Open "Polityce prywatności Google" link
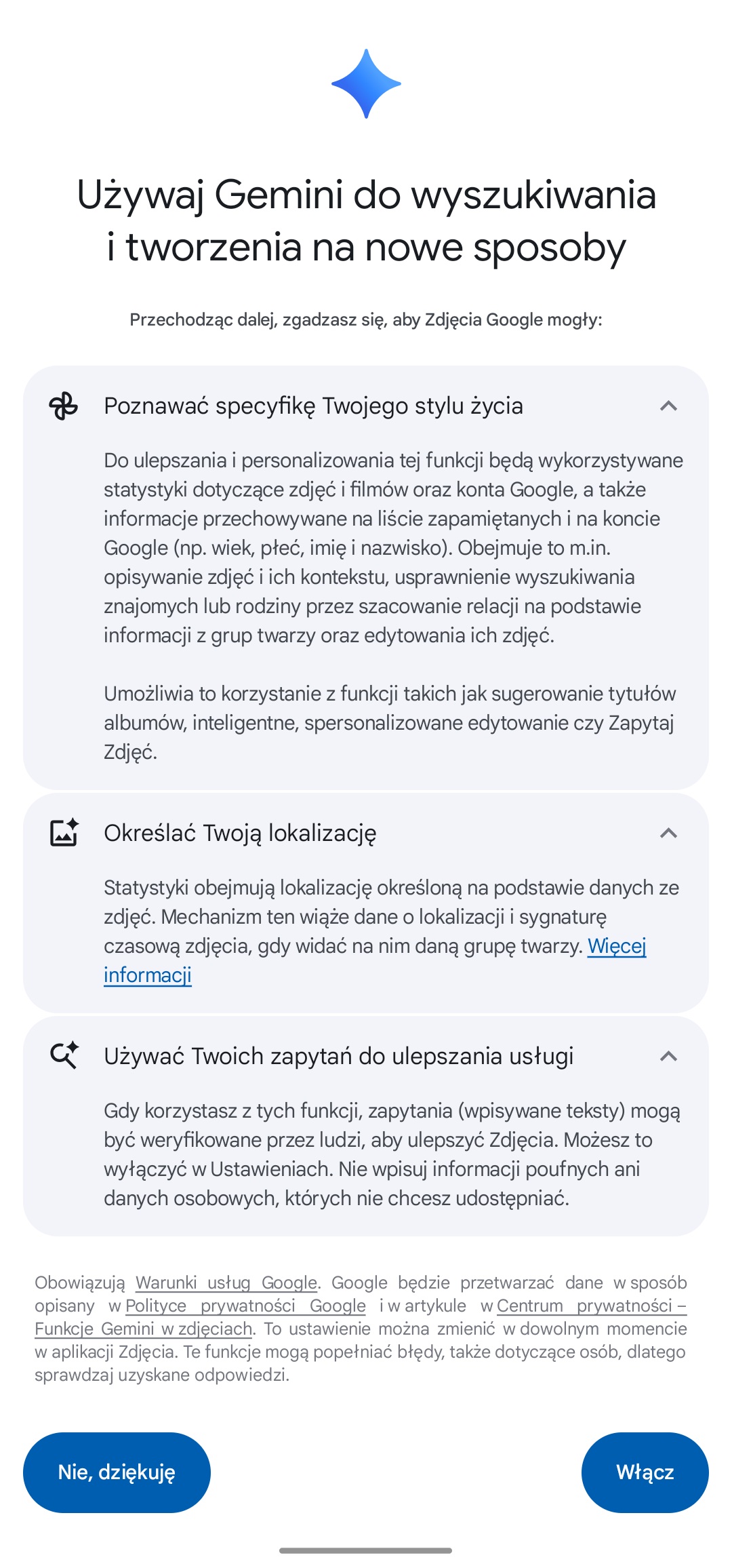 tap(245, 1306)
